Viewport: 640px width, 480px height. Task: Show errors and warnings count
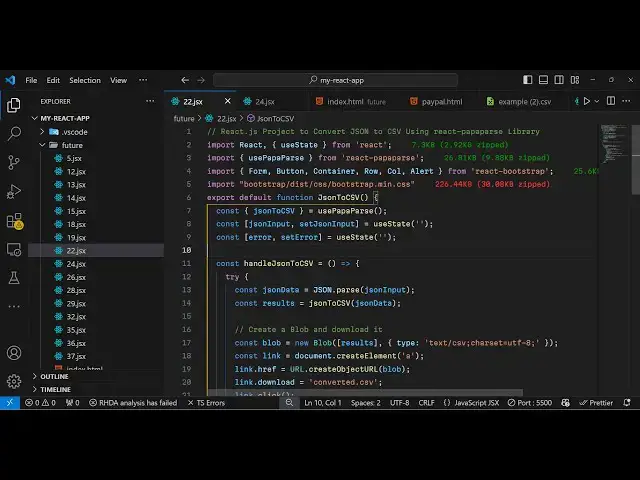pos(40,403)
